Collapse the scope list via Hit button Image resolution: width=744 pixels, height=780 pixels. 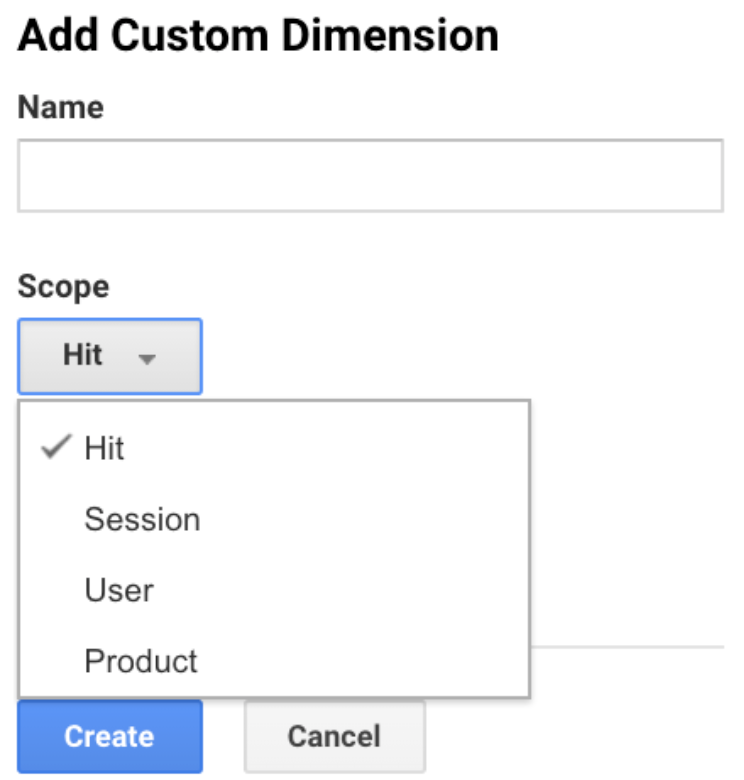pos(109,356)
